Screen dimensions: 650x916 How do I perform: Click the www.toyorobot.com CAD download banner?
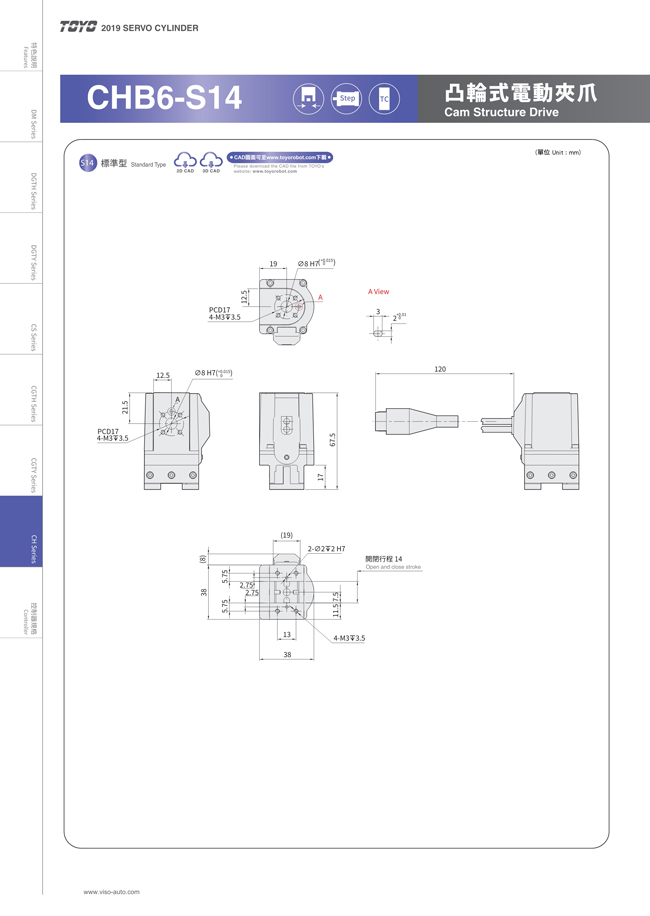click(x=280, y=157)
